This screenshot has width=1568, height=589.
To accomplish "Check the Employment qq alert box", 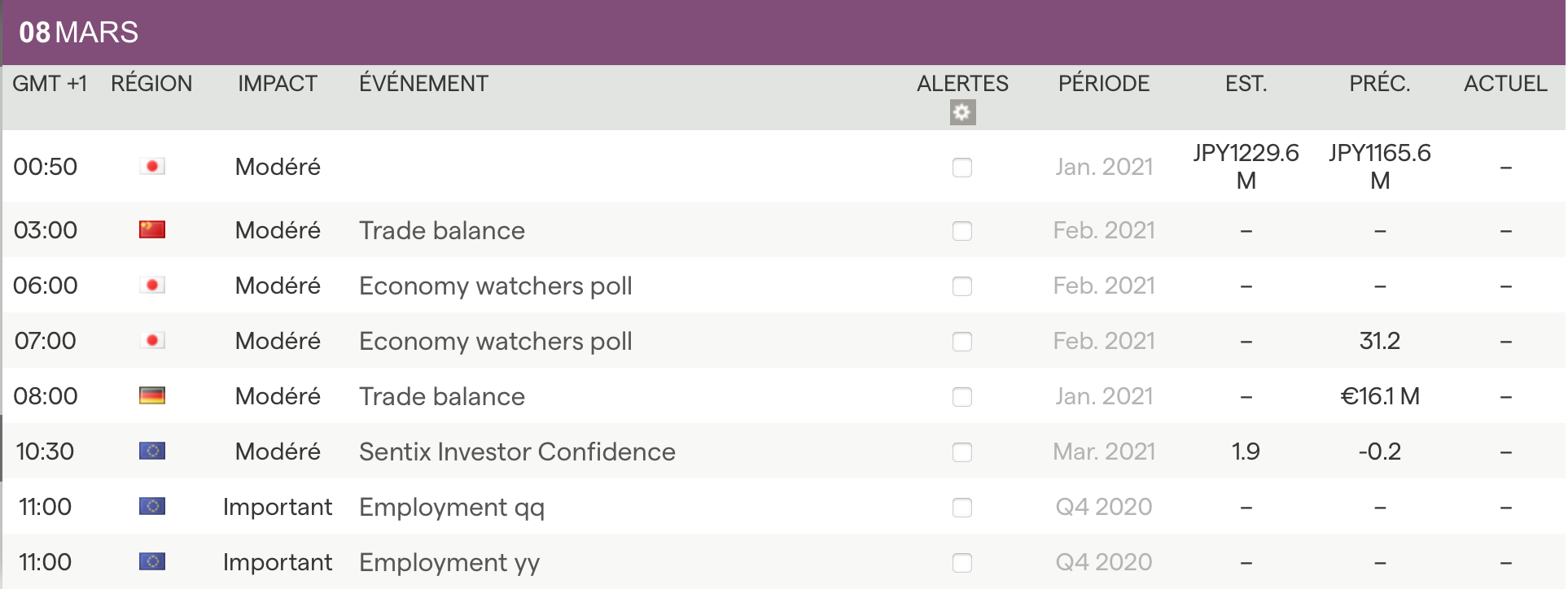I will click(962, 508).
